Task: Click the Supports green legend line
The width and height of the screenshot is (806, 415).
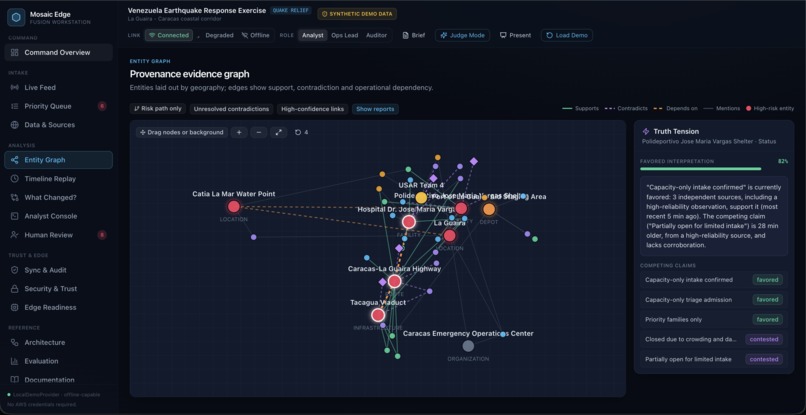Action: point(567,109)
